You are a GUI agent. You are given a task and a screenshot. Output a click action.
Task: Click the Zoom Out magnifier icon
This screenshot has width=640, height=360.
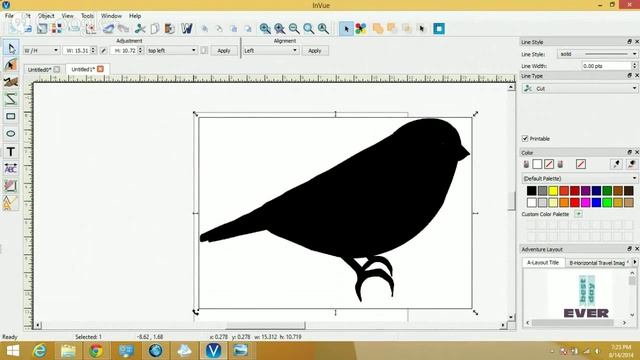[294, 29]
